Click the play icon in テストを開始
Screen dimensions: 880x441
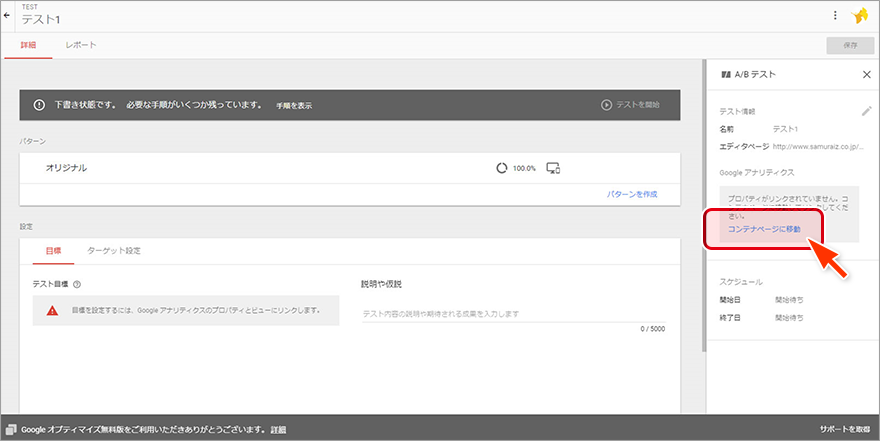click(606, 105)
